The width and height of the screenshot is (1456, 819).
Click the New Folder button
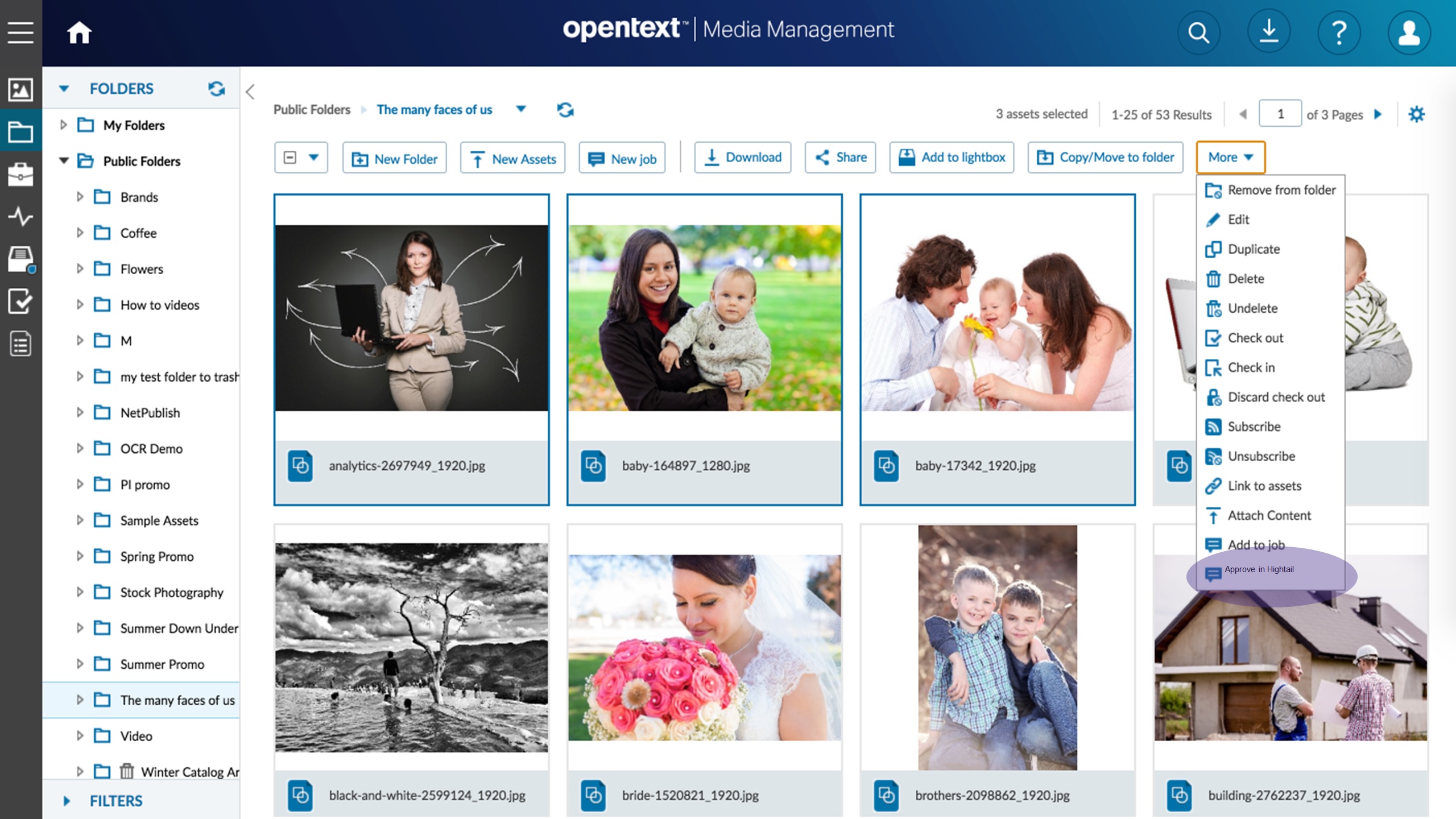[x=394, y=158]
